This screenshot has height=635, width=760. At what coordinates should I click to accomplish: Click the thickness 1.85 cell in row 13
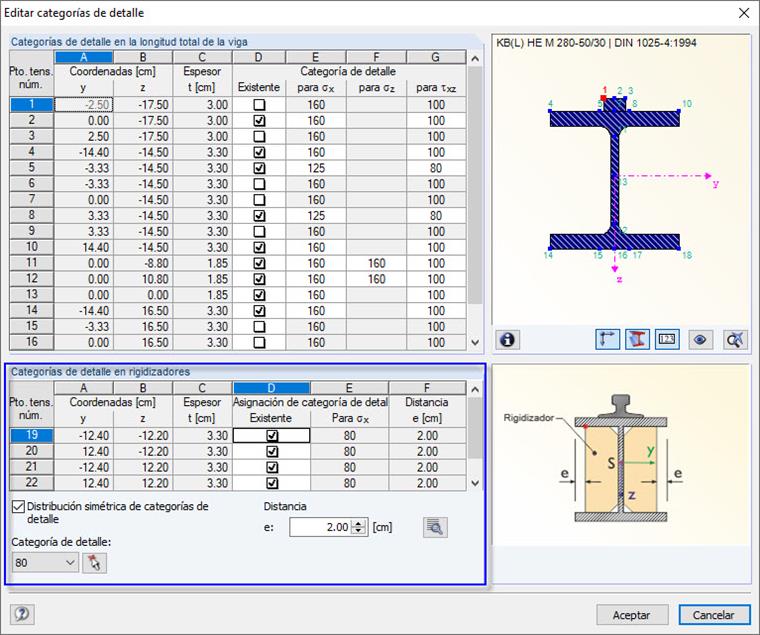click(203, 295)
